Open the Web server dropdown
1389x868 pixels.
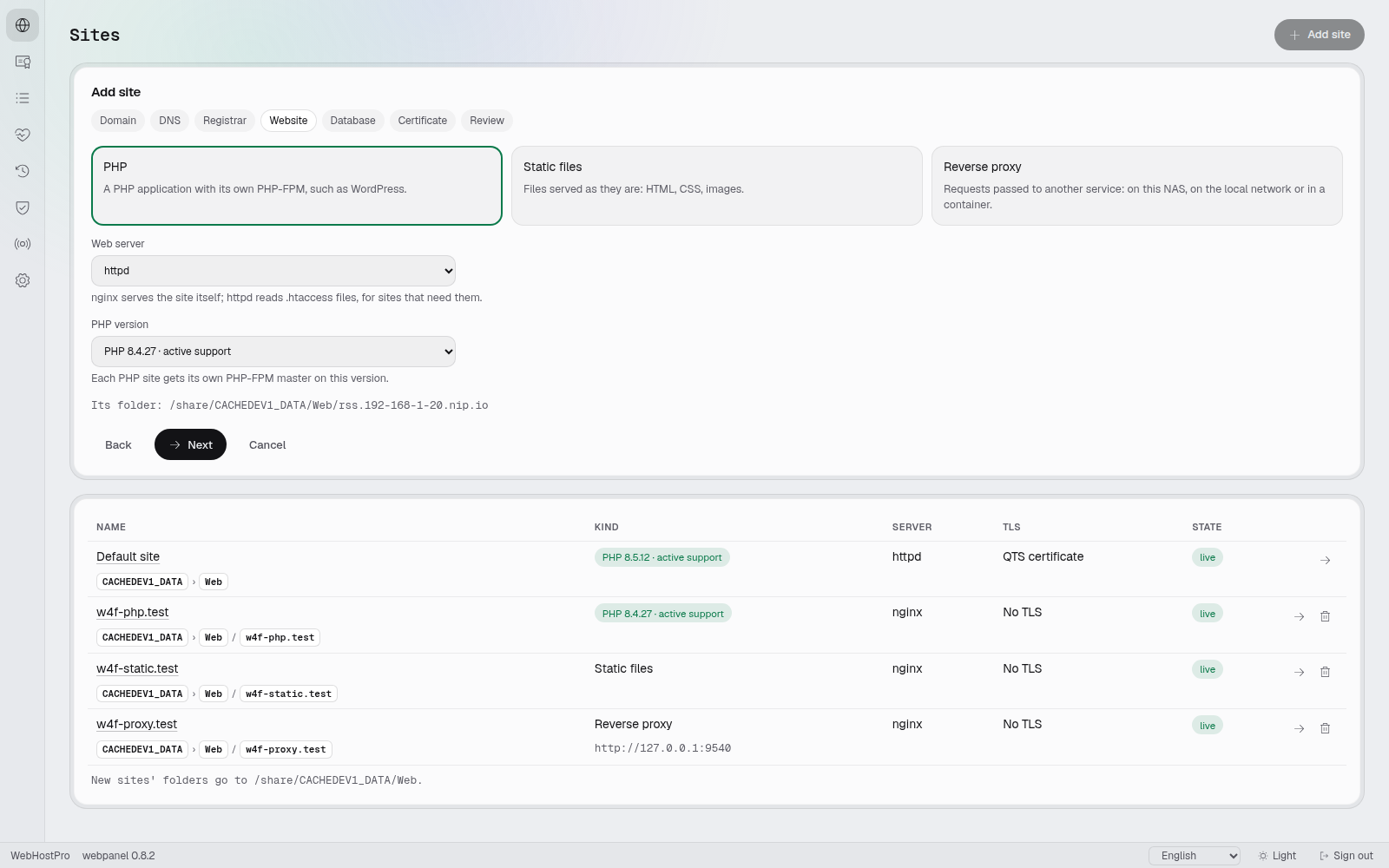point(273,271)
